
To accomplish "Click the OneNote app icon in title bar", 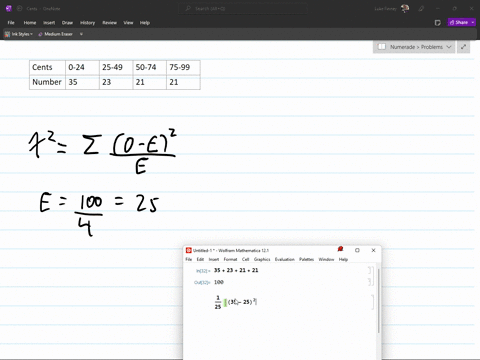I will 9,9.
